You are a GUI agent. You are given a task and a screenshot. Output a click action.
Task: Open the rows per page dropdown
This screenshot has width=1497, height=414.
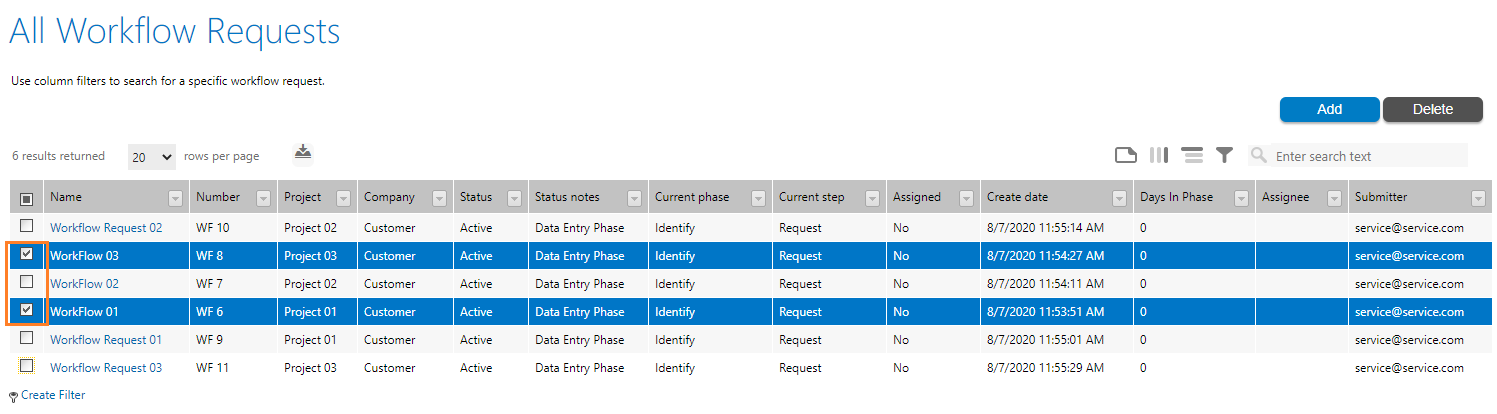pos(152,157)
